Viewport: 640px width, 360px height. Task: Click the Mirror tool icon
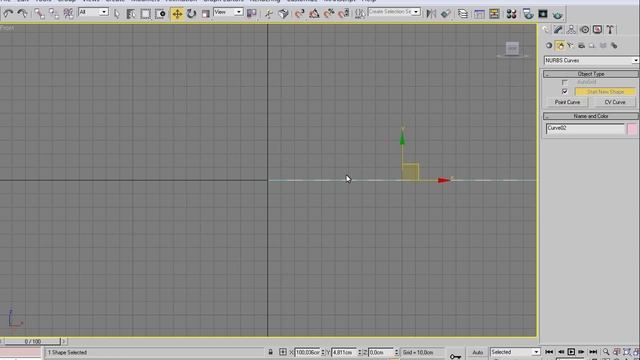pos(431,14)
